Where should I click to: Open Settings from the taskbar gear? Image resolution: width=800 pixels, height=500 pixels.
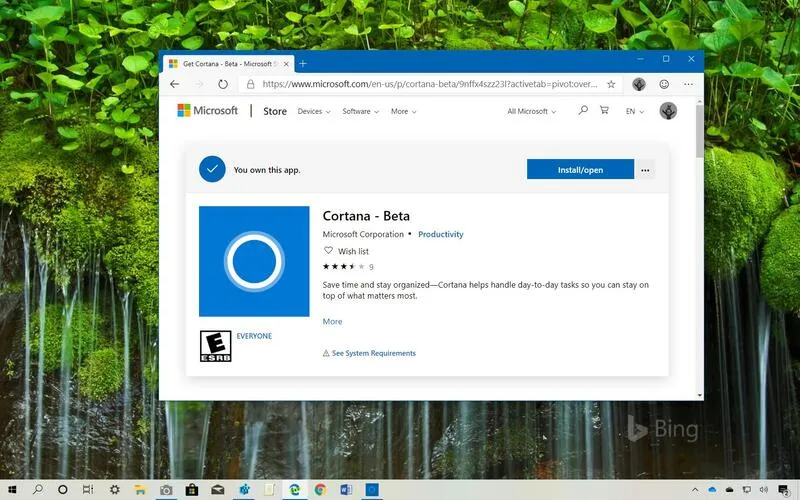tap(114, 490)
